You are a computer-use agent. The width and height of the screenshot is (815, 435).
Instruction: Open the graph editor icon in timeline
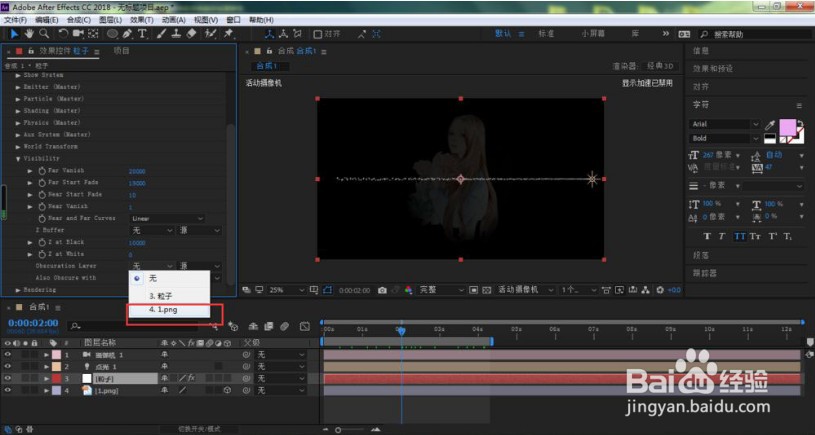click(305, 326)
